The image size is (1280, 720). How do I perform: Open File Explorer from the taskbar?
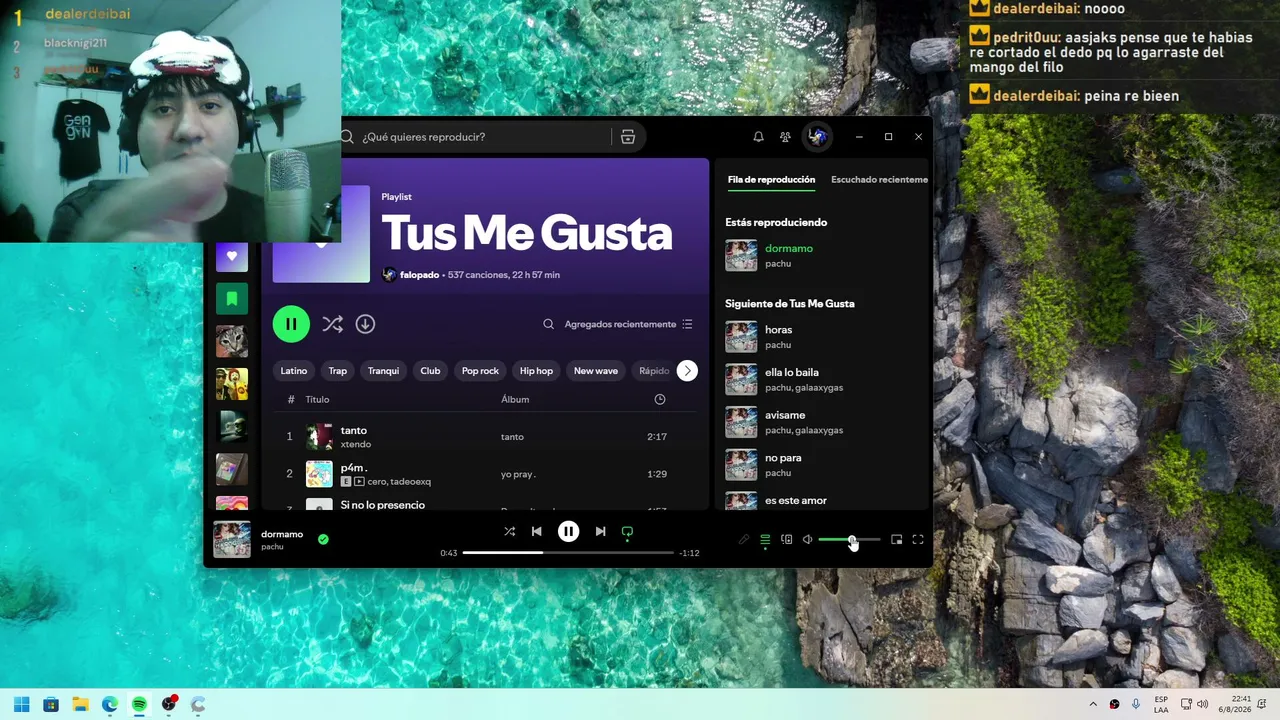click(x=81, y=705)
